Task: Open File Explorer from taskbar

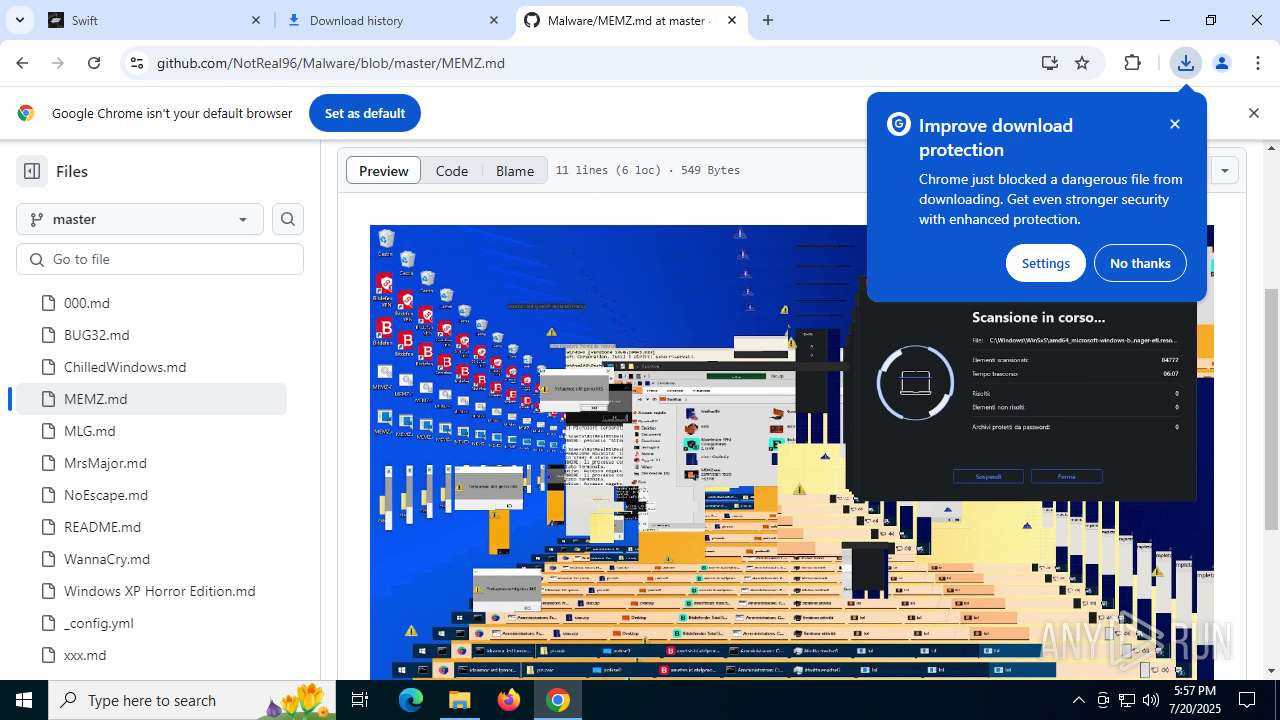Action: [x=459, y=700]
